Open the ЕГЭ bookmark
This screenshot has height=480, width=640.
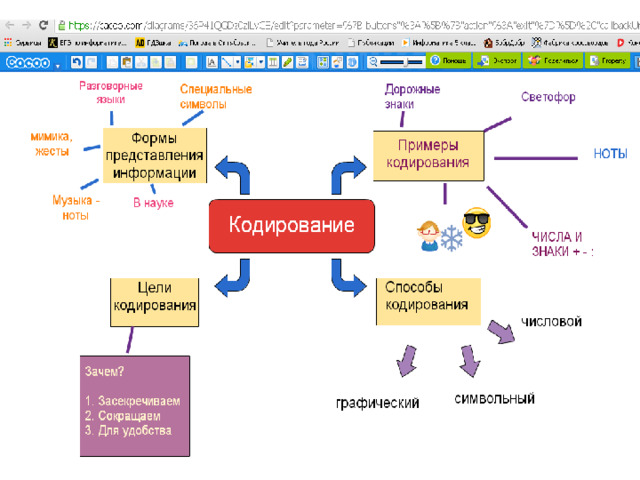[x=88, y=42]
